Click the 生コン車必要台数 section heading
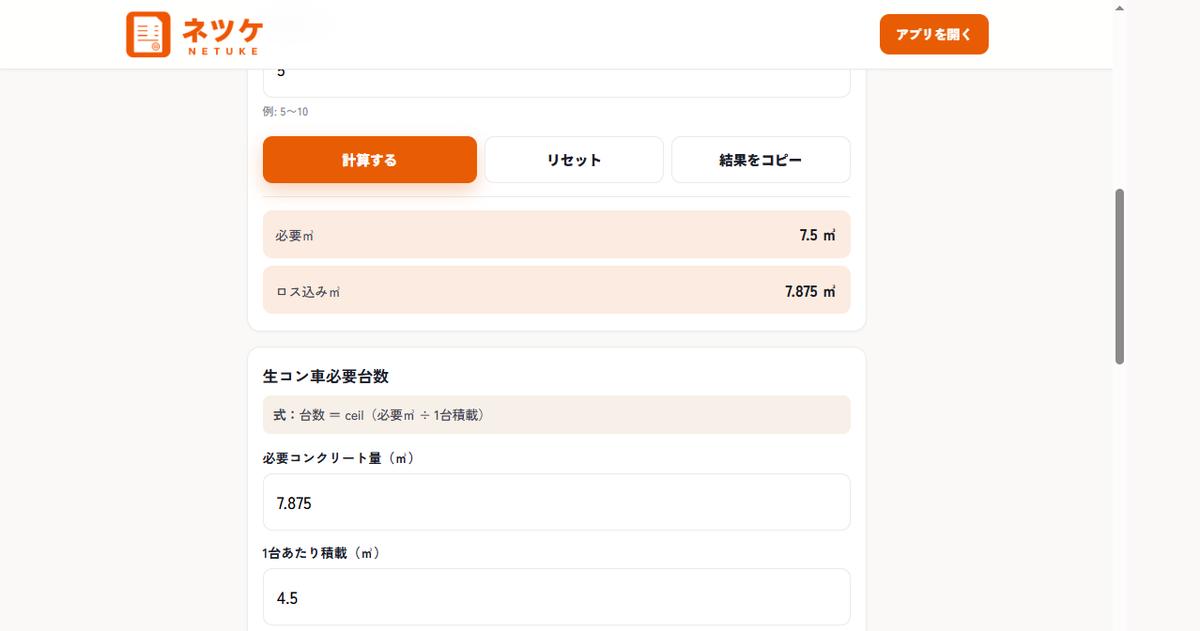Viewport: 1200px width, 631px height. coord(326,377)
